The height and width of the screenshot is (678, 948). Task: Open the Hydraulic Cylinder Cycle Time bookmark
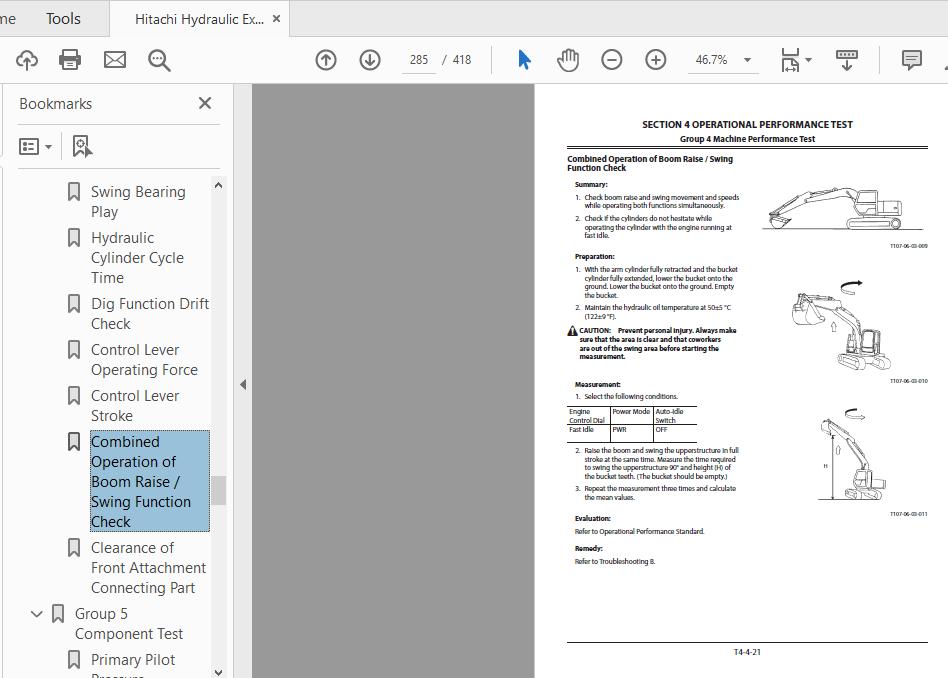pyautogui.click(x=137, y=258)
